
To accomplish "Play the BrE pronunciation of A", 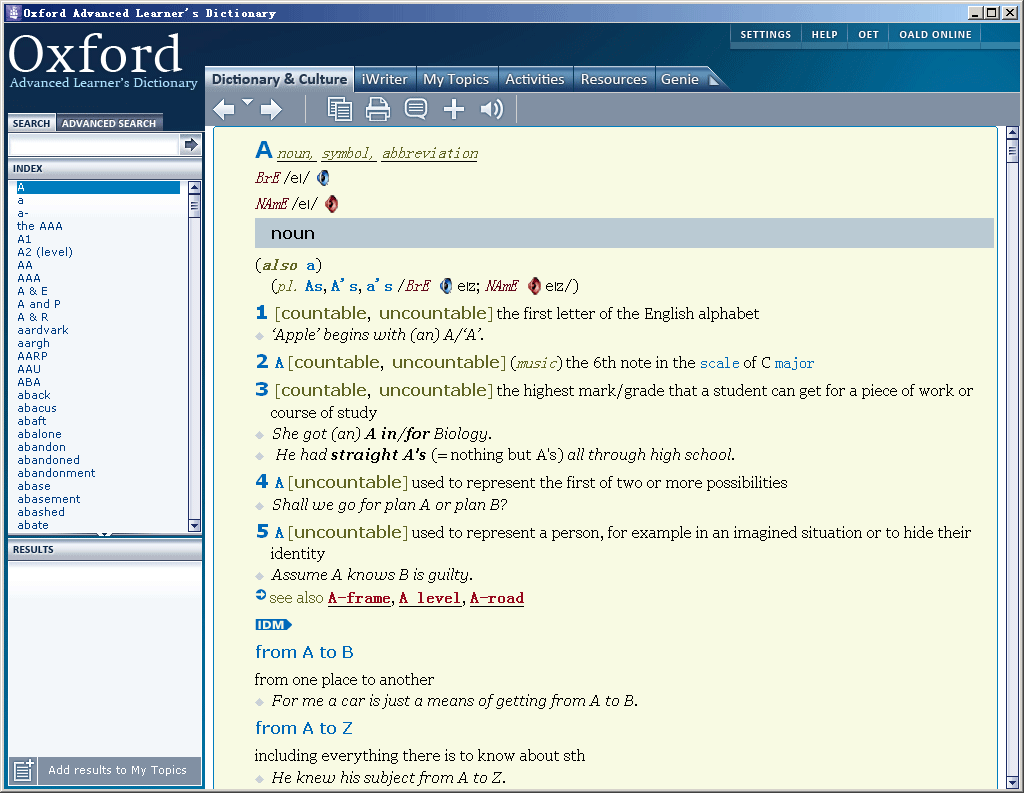I will coord(323,178).
